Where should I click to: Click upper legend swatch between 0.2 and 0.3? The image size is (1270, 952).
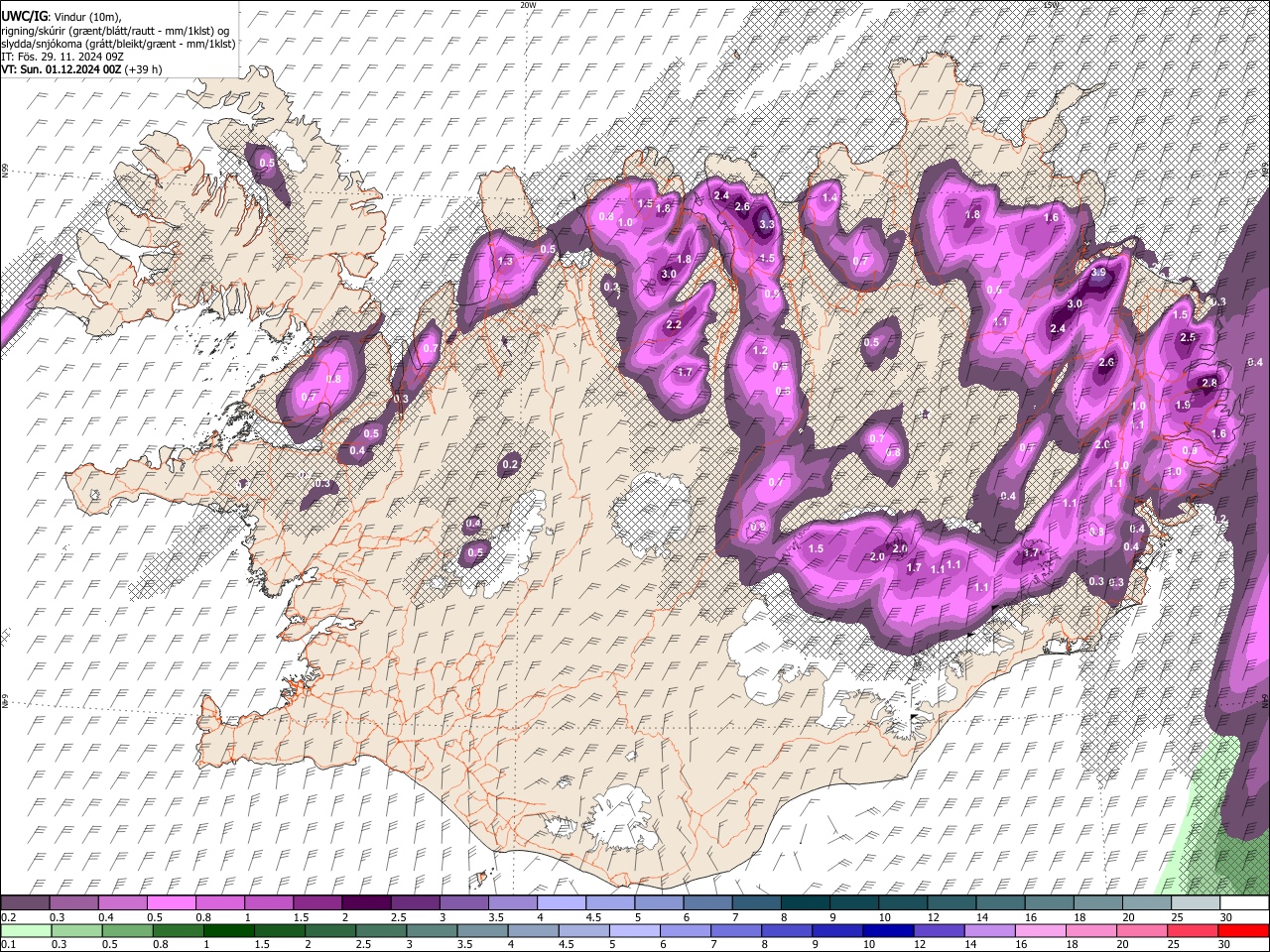tap(25, 903)
